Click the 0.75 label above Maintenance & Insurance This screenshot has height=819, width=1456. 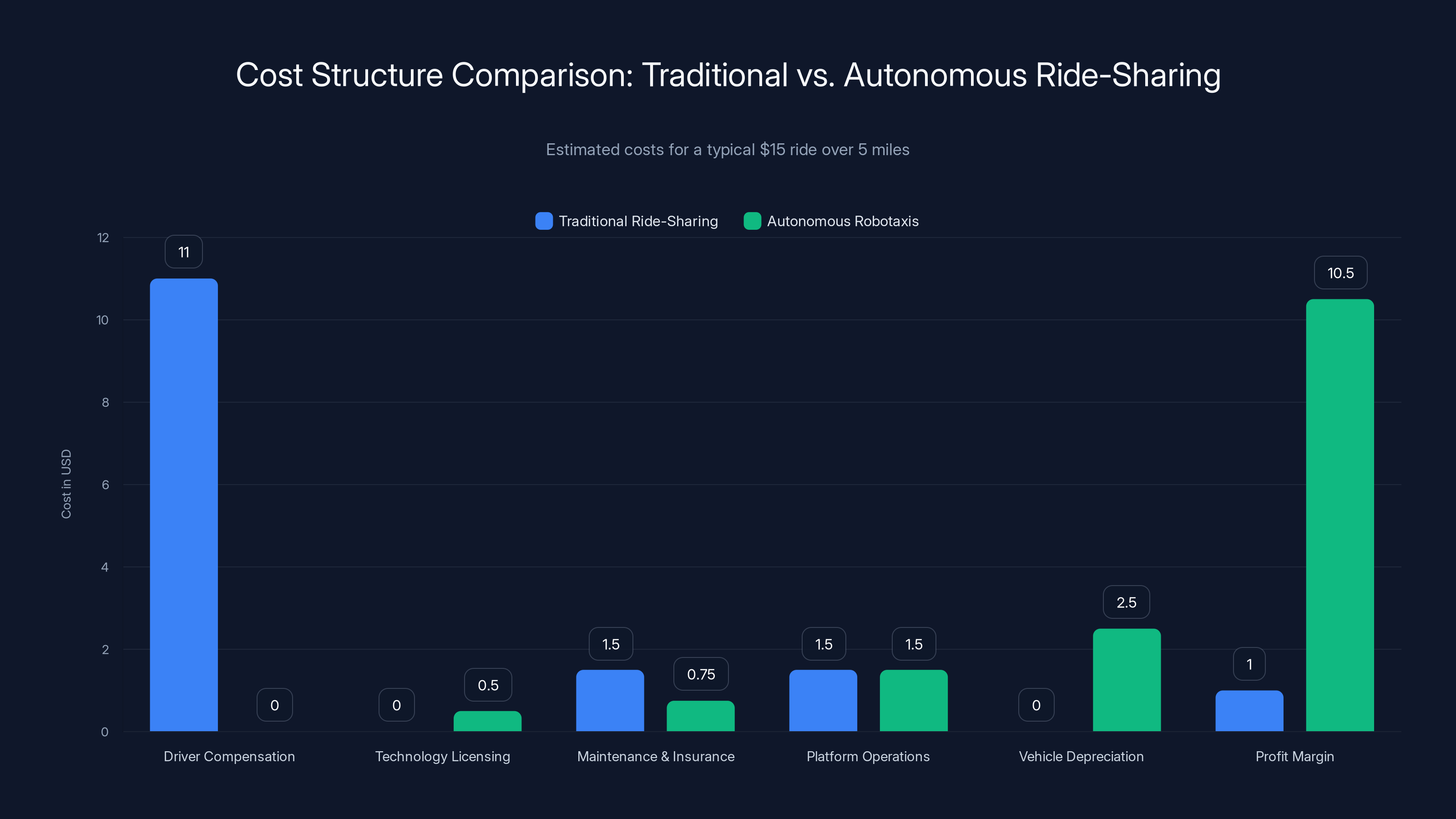point(701,674)
